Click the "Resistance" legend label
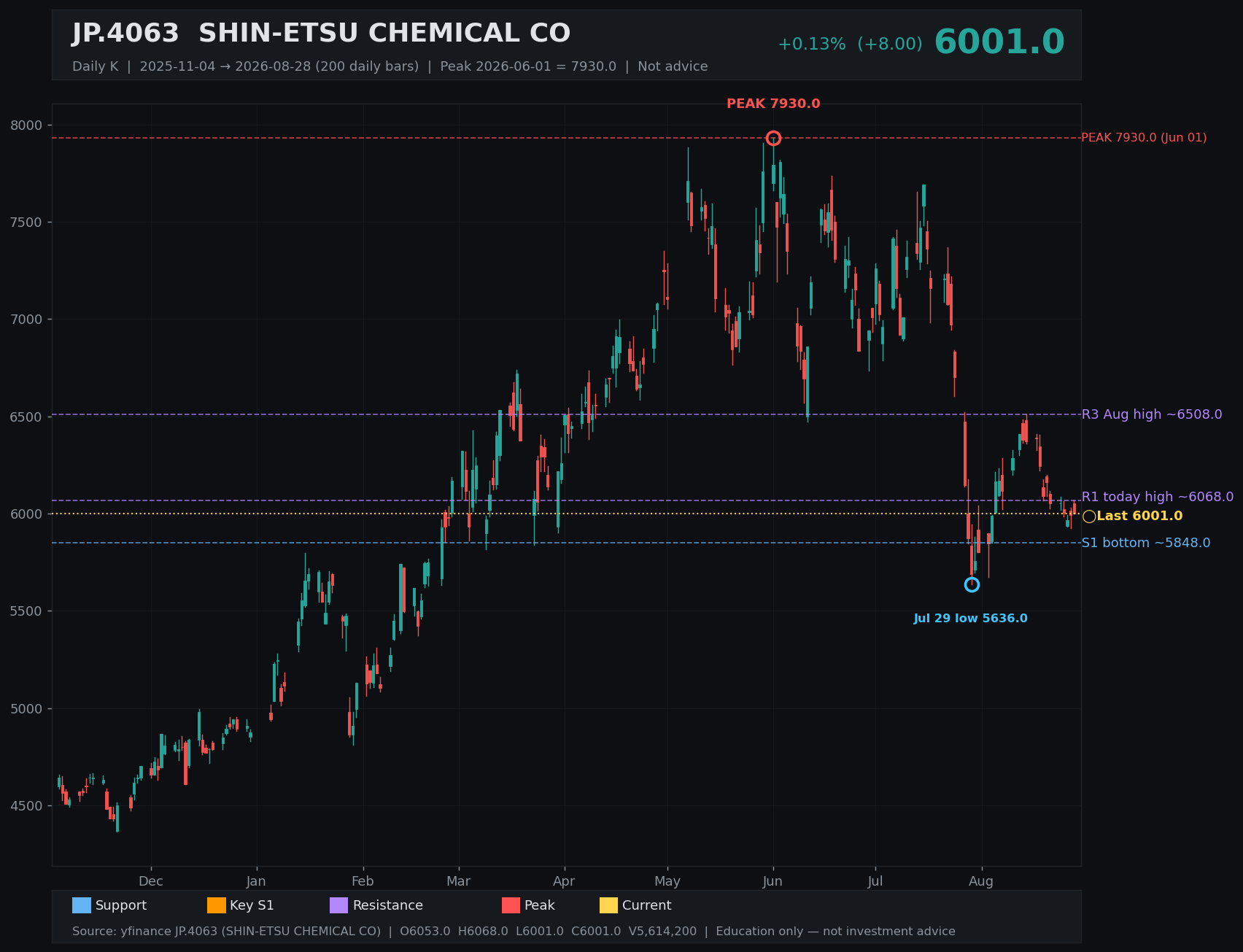This screenshot has height=952, width=1243. [x=388, y=905]
